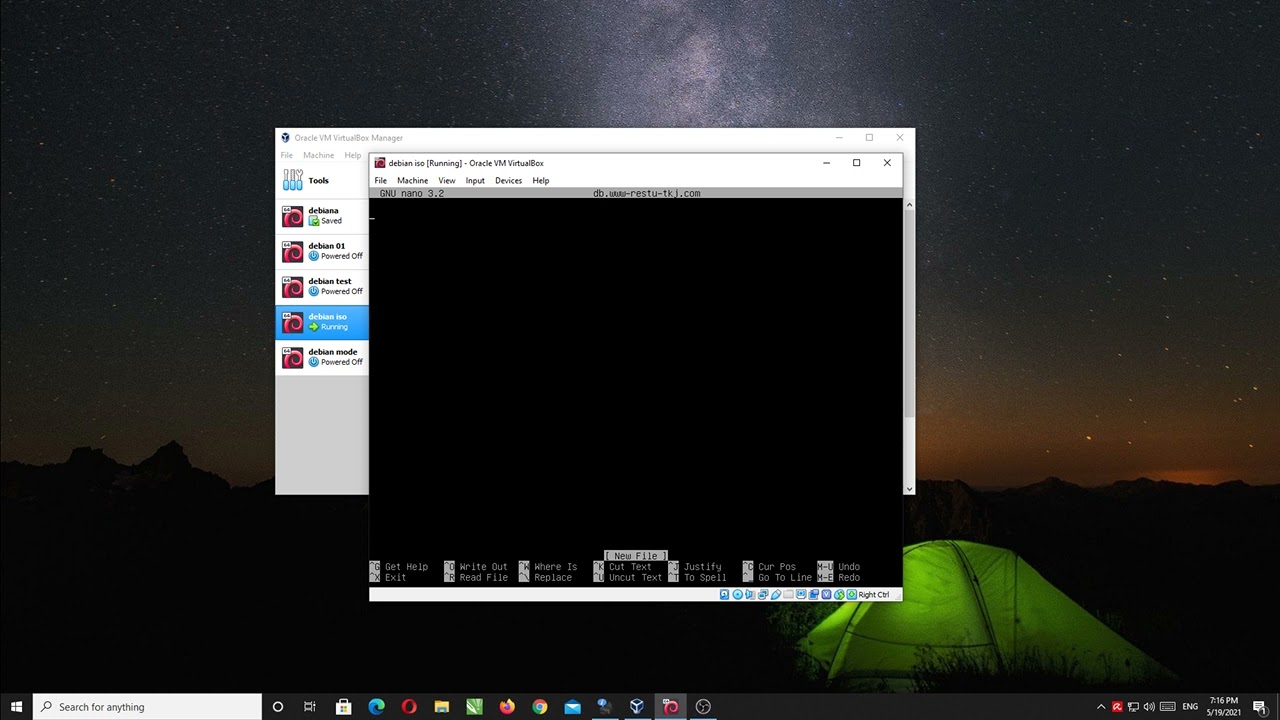Open Microsoft Store from the taskbar
The height and width of the screenshot is (720, 1280).
pyautogui.click(x=343, y=707)
